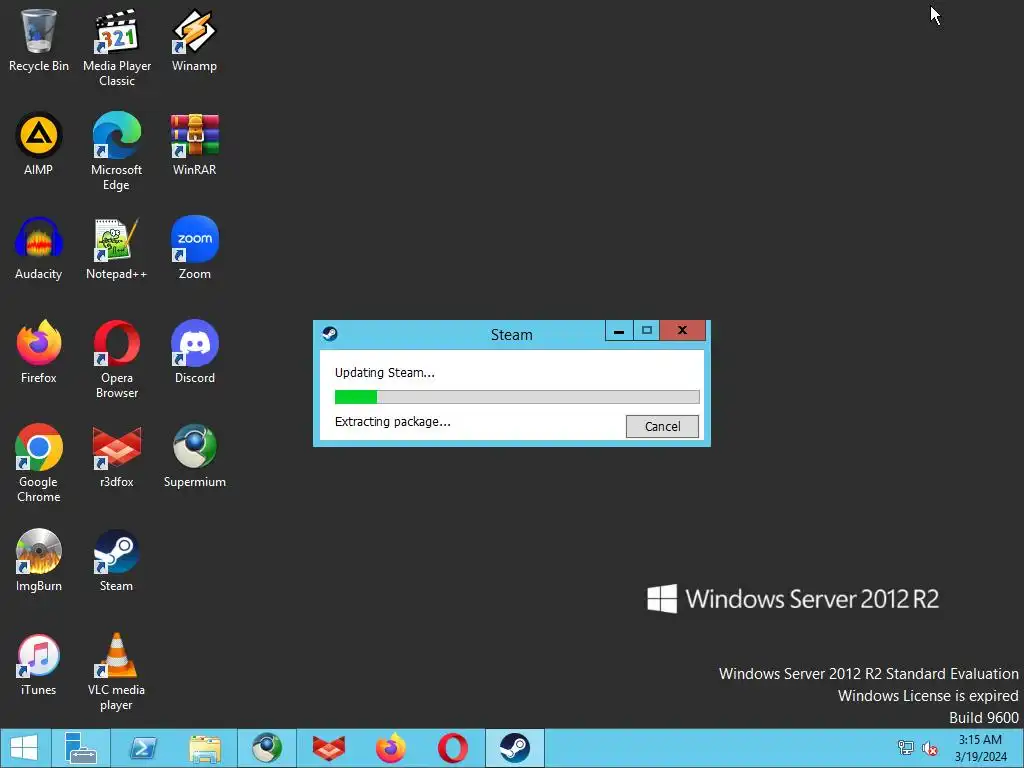Viewport: 1024px width, 768px height.
Task: Open Firefox from the taskbar
Action: tap(391, 748)
